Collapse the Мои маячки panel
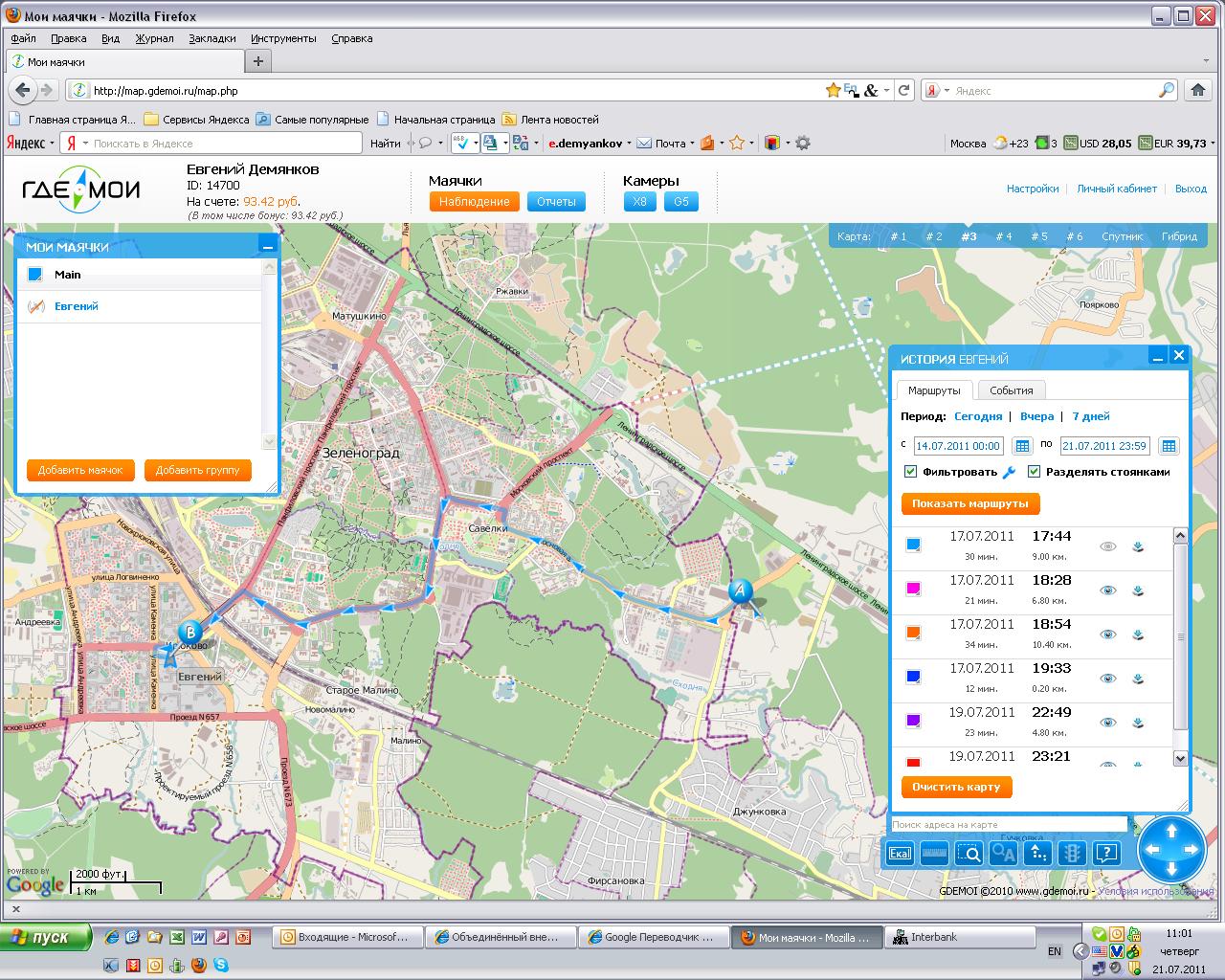Image resolution: width=1225 pixels, height=980 pixels. [268, 247]
